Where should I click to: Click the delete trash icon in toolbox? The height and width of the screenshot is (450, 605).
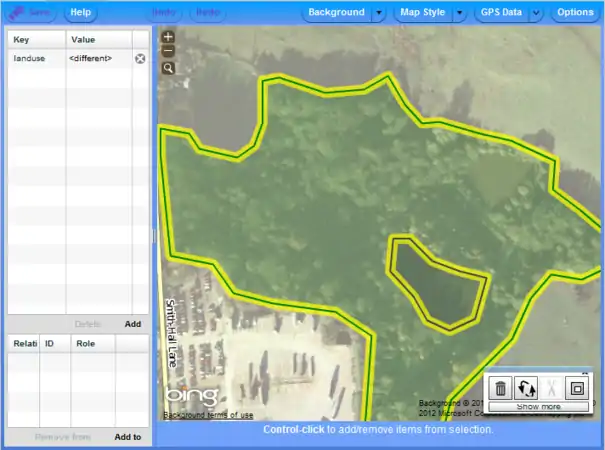[501, 388]
